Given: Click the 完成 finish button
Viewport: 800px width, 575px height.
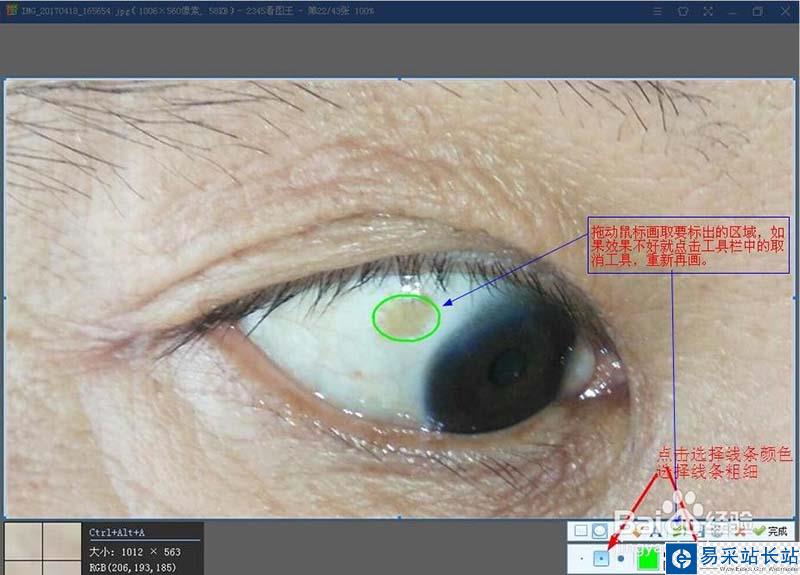Looking at the screenshot, I should click(x=771, y=531).
